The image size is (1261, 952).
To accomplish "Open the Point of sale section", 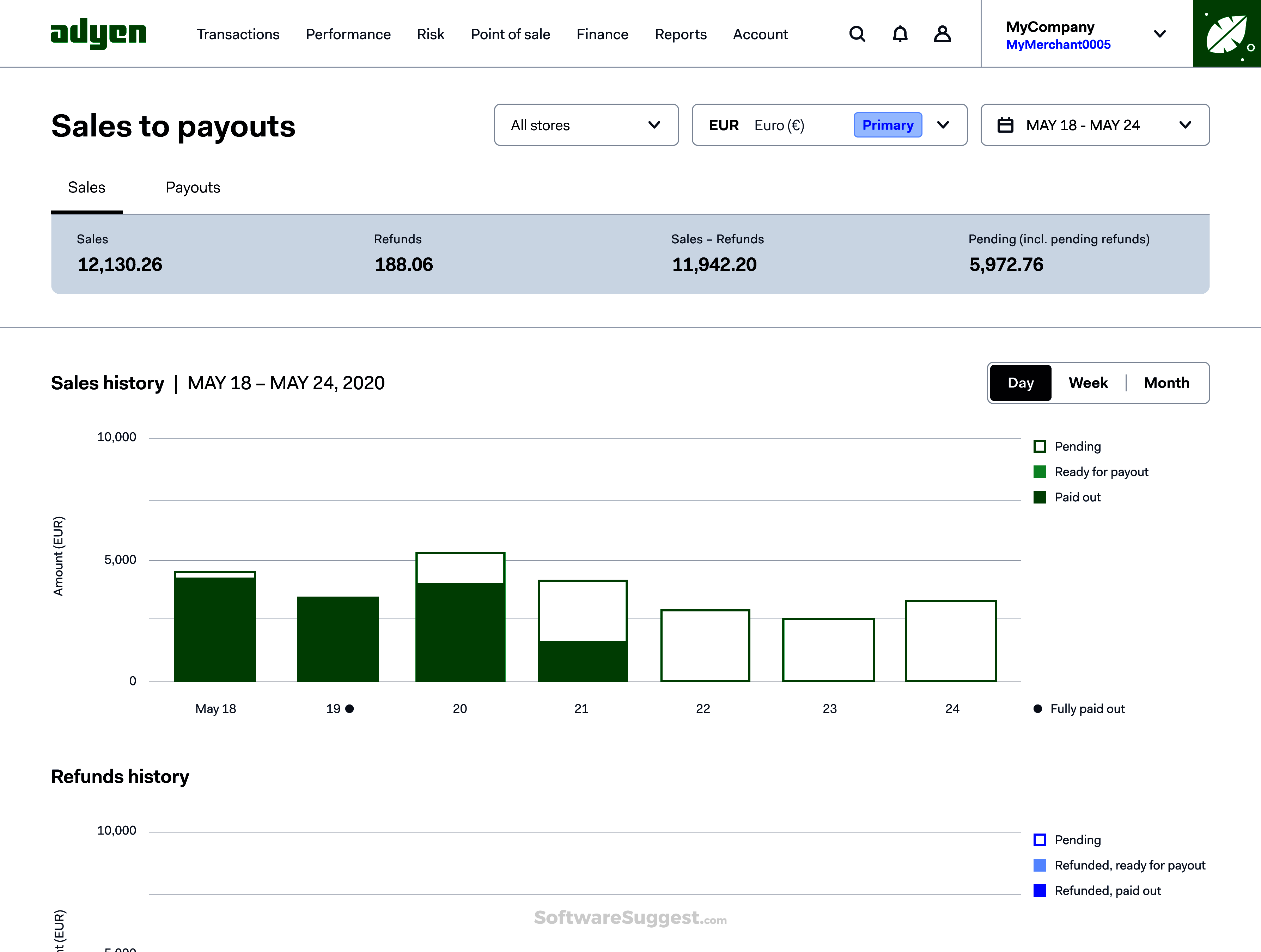I will coord(510,34).
